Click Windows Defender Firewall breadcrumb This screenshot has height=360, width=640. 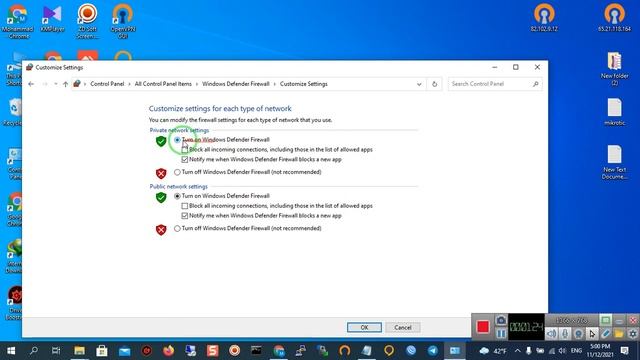[236, 84]
